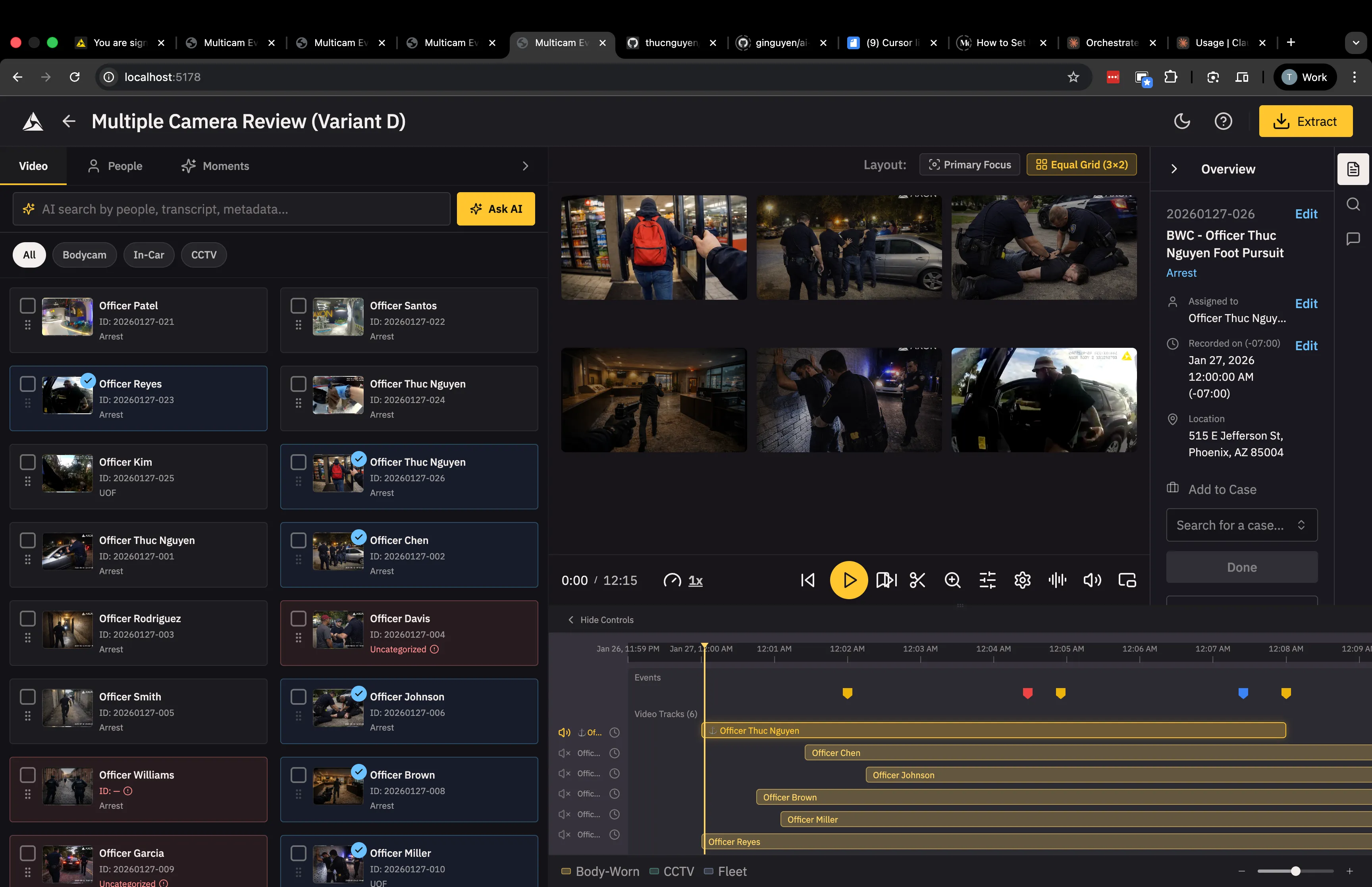Image resolution: width=1372 pixels, height=887 pixels.
Task: Unmute the Officer Chen track audio
Action: pos(564,753)
